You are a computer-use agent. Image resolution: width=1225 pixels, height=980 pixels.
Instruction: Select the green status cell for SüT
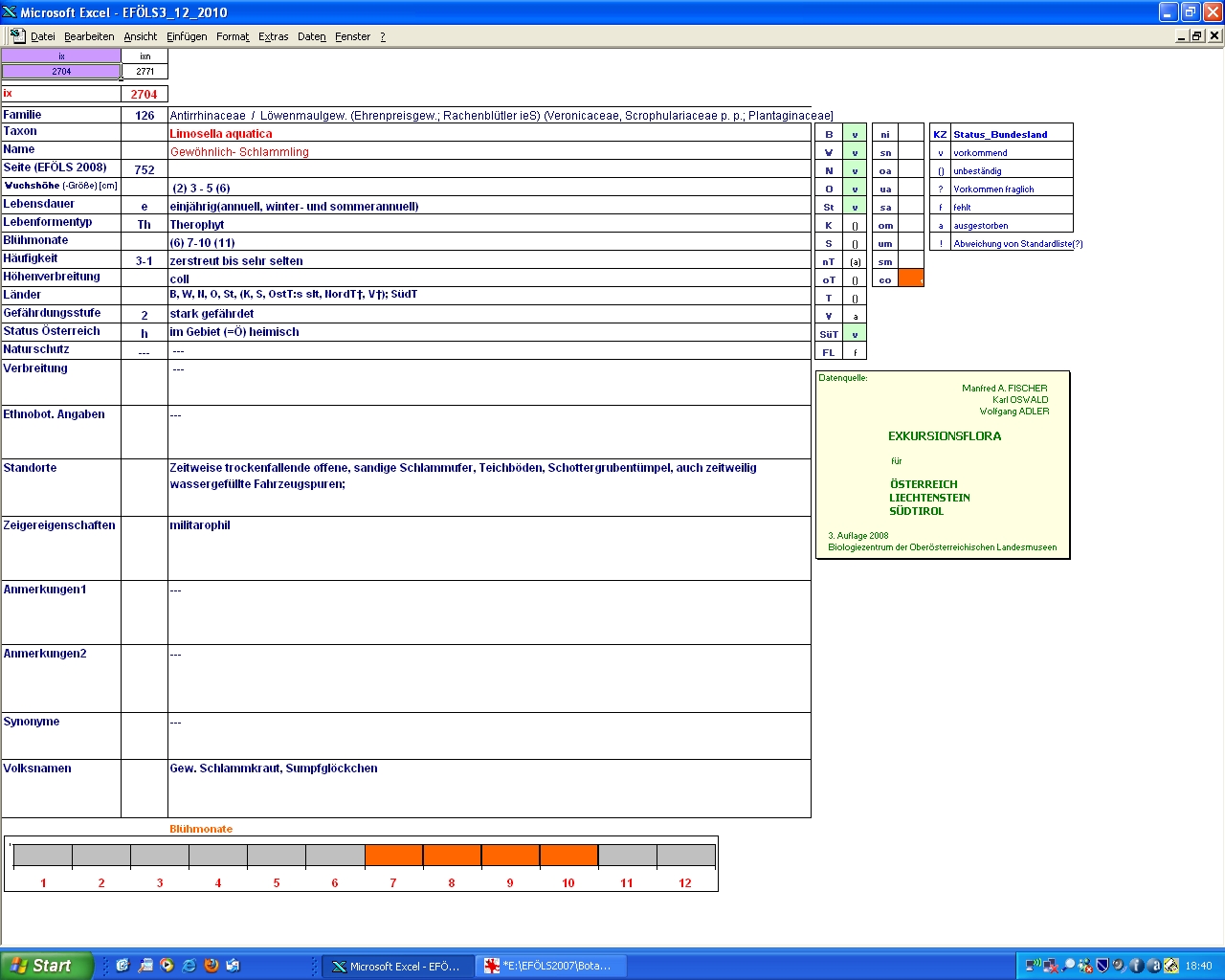click(855, 334)
